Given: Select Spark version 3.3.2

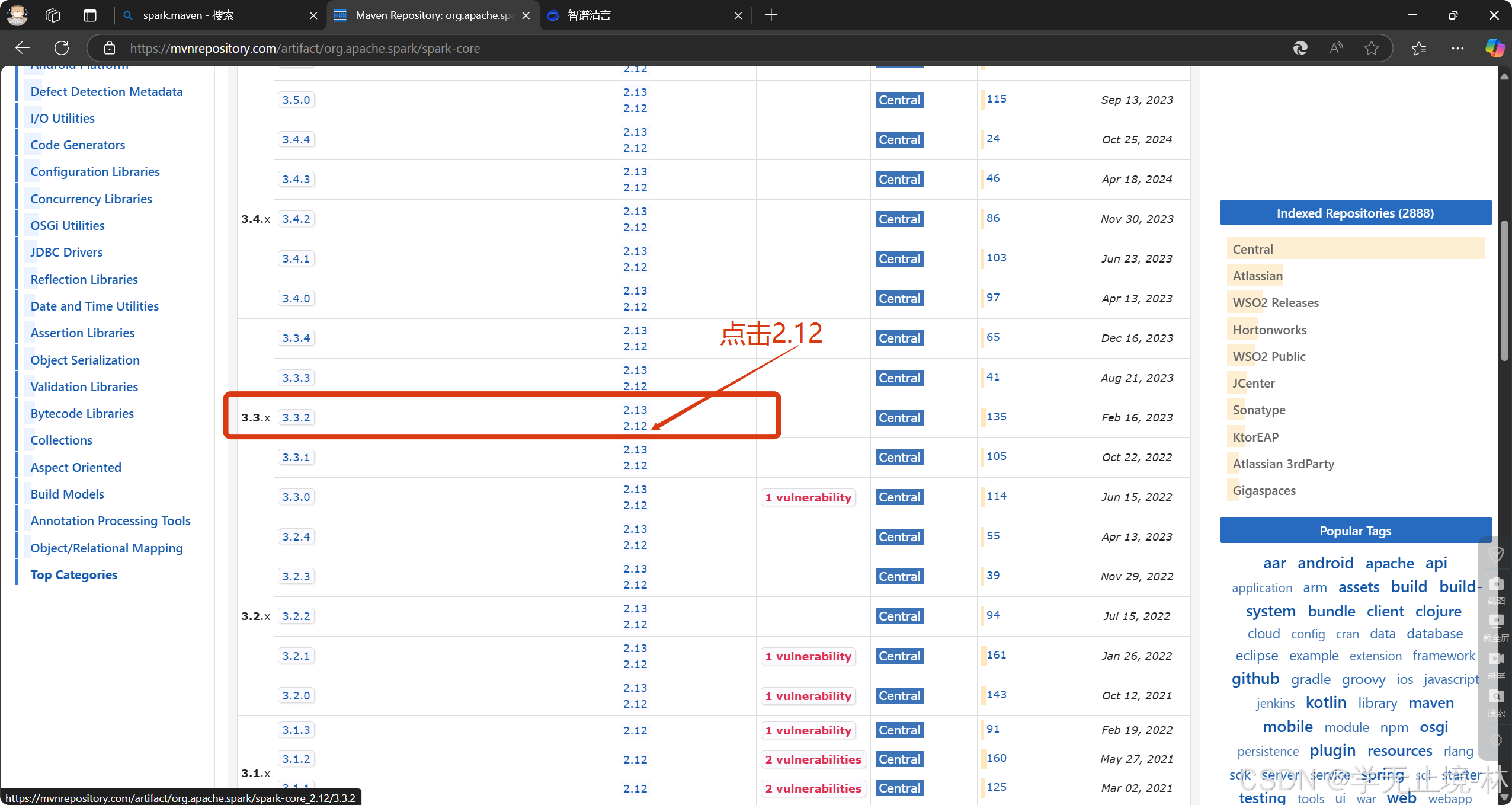Looking at the screenshot, I should (296, 417).
